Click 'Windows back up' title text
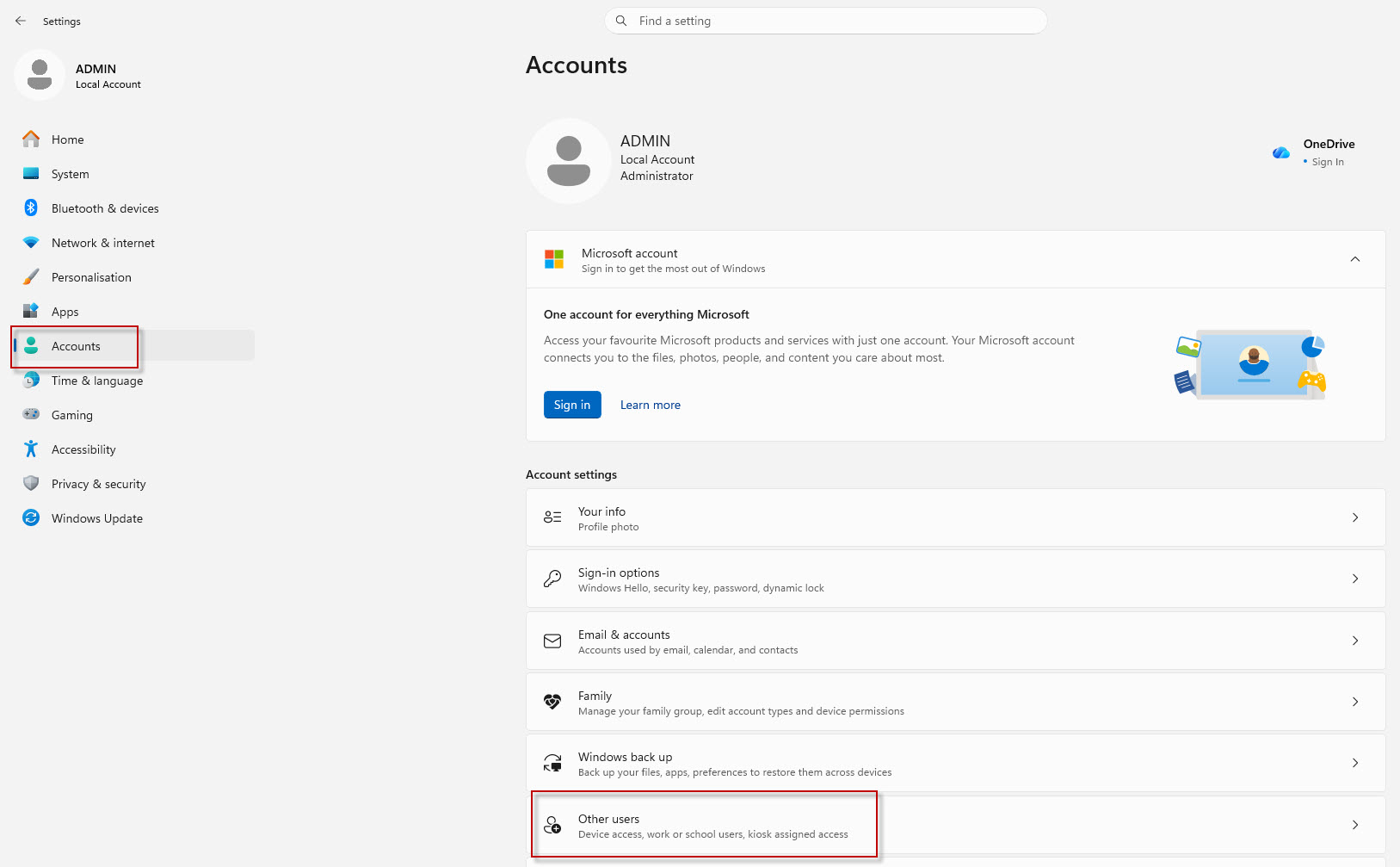 [x=625, y=757]
